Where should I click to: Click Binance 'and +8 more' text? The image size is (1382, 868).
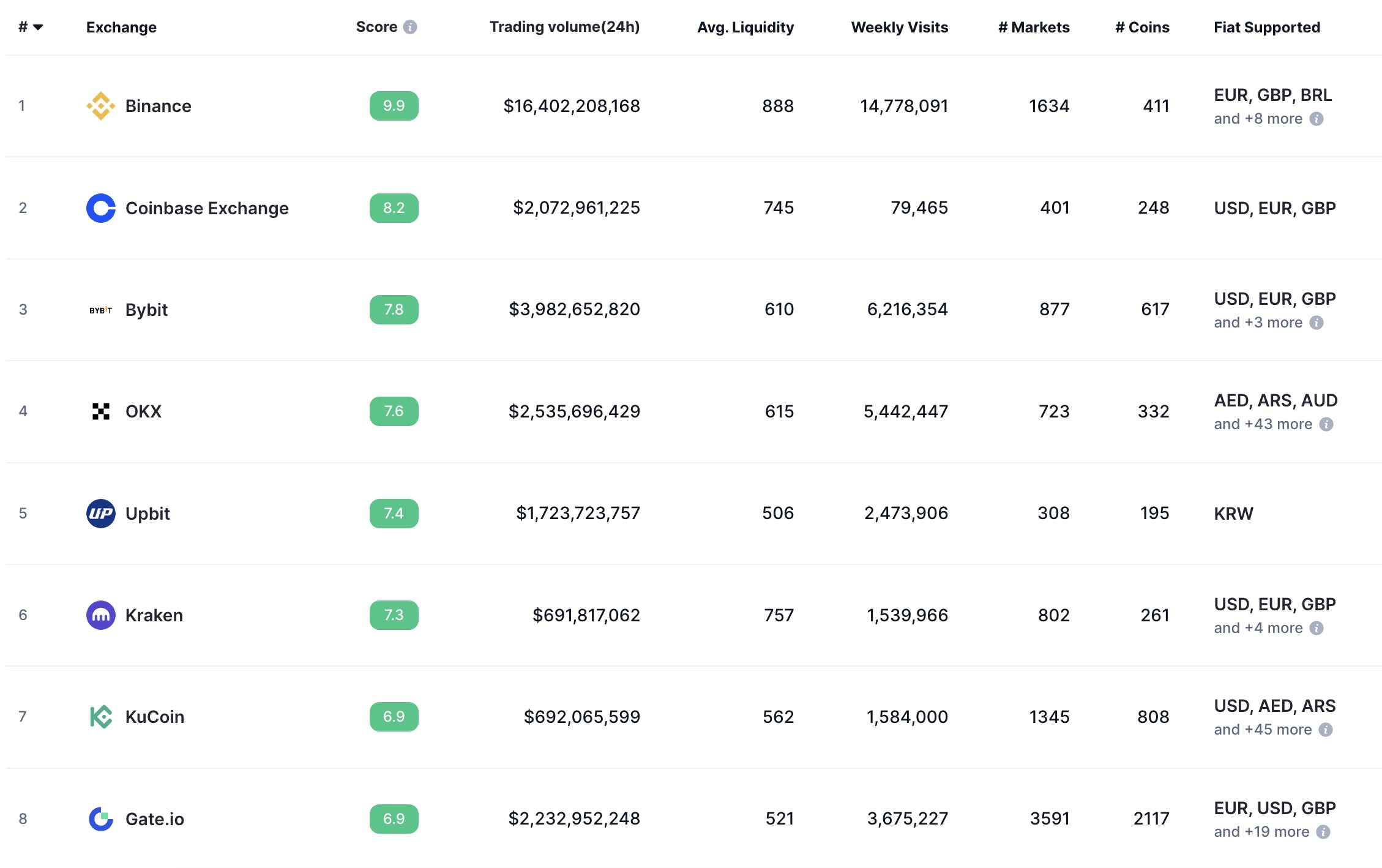click(x=1258, y=119)
